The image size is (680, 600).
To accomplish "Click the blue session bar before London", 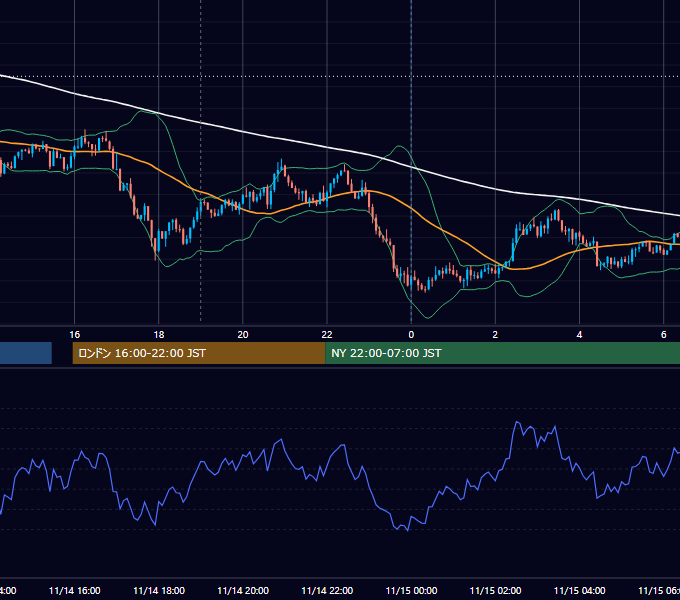I will 26,353.
